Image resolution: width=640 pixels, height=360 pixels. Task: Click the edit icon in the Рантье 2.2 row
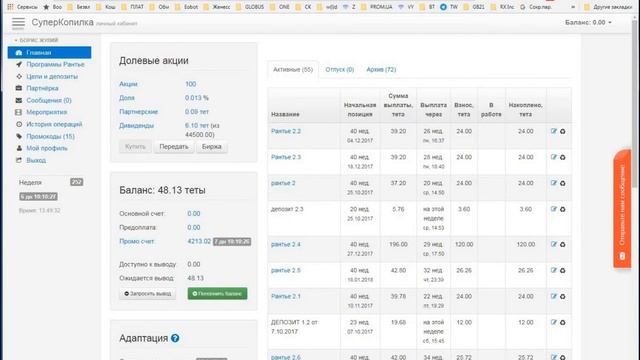pyautogui.click(x=553, y=131)
